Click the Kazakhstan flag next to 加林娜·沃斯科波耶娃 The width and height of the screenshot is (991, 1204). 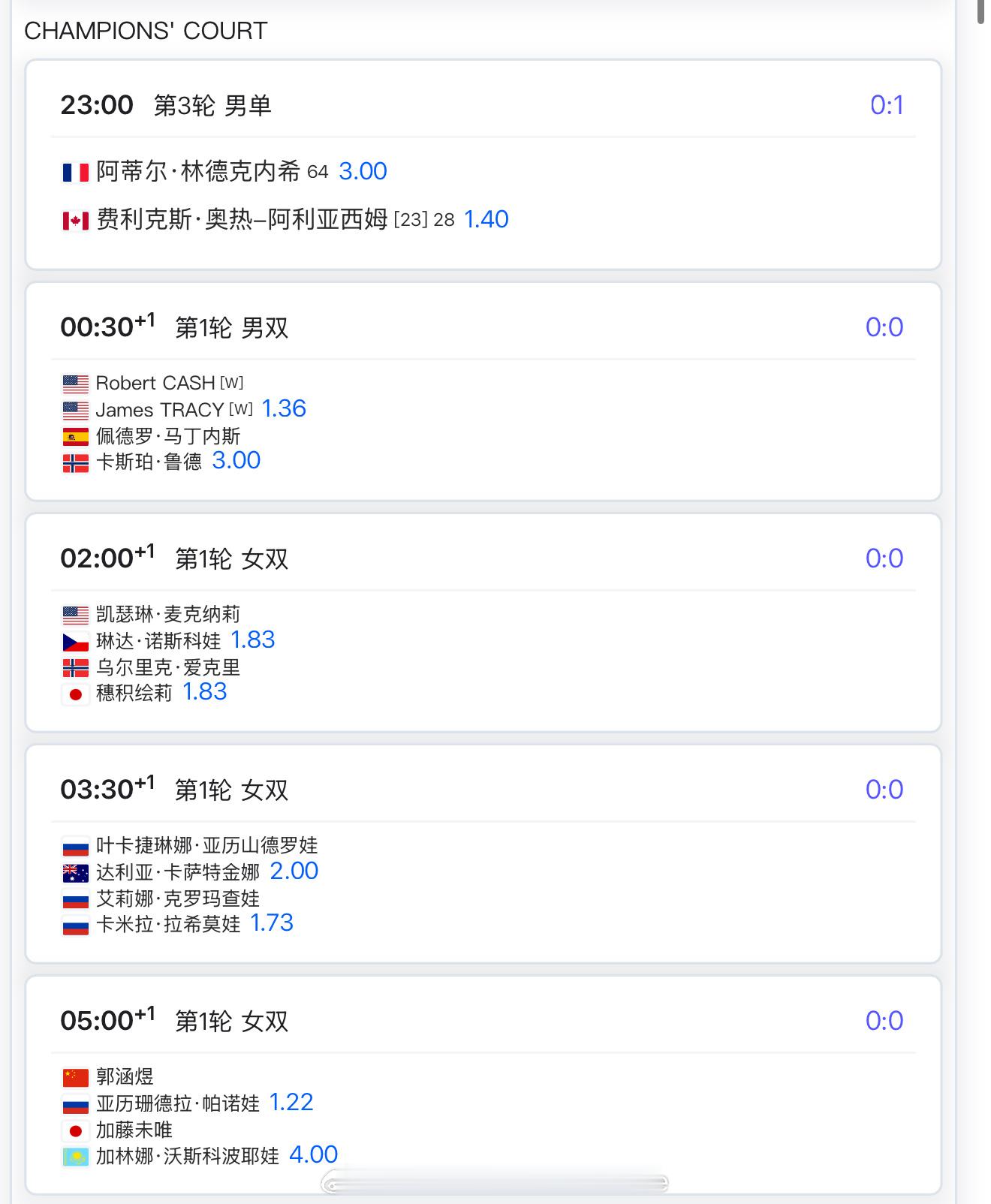pyautogui.click(x=75, y=1157)
